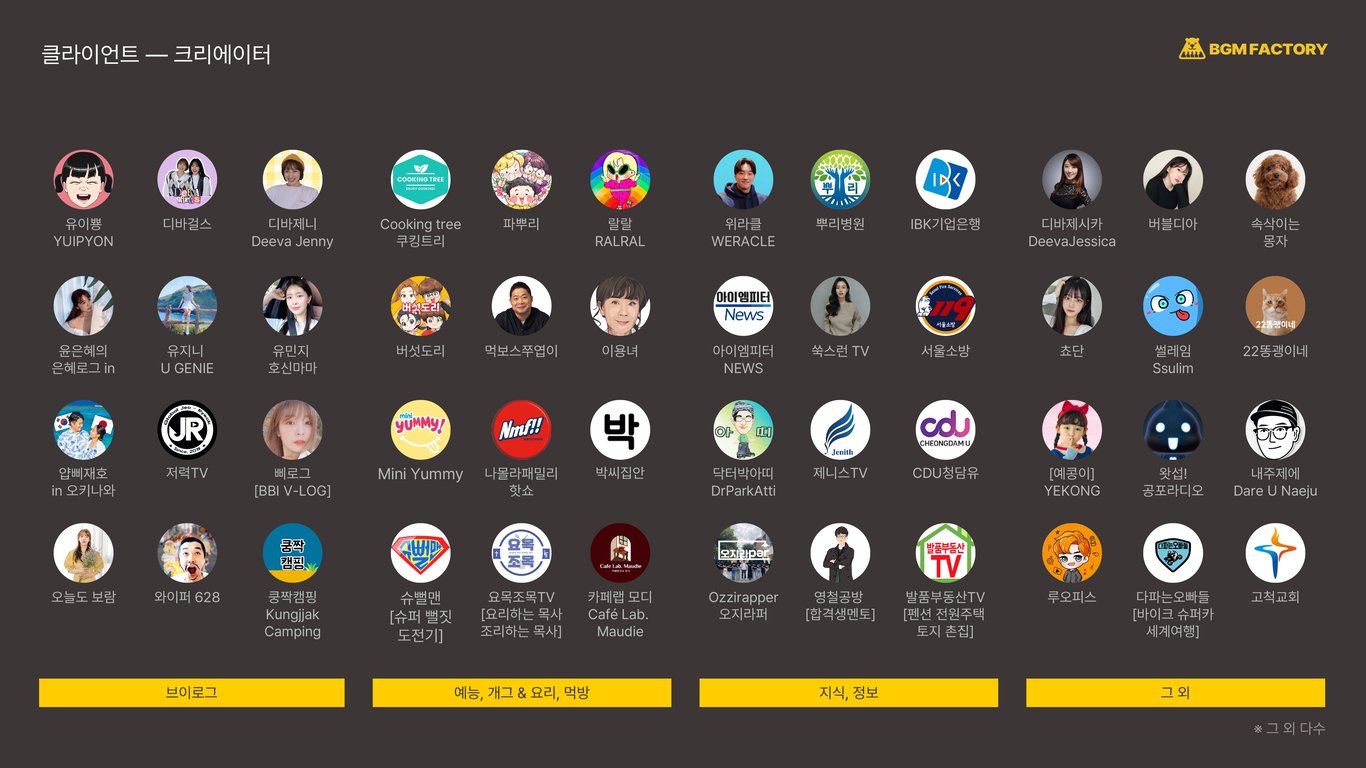Select the 닥터박아띠 DrParkAtti cartoon icon
Image resolution: width=1366 pixels, height=768 pixels.
tap(743, 430)
